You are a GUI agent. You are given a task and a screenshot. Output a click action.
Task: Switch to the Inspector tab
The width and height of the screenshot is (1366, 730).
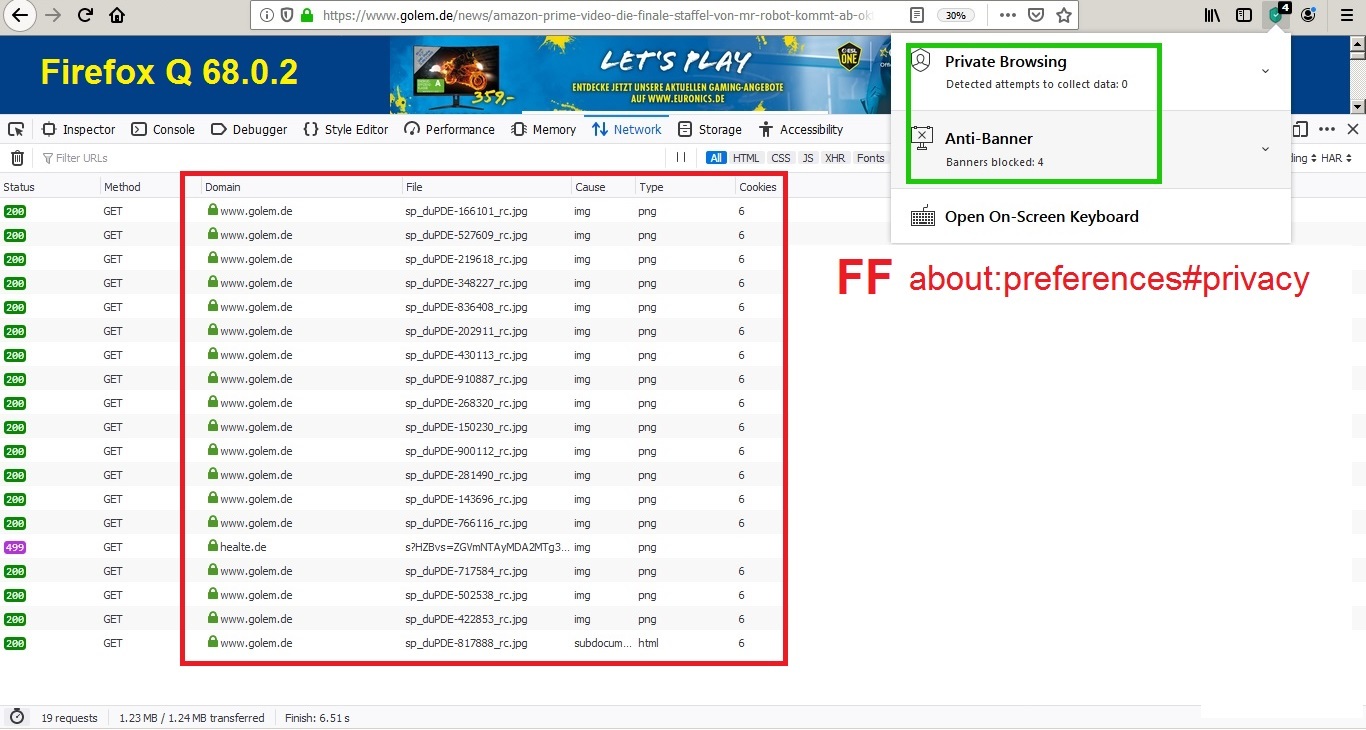tap(79, 129)
